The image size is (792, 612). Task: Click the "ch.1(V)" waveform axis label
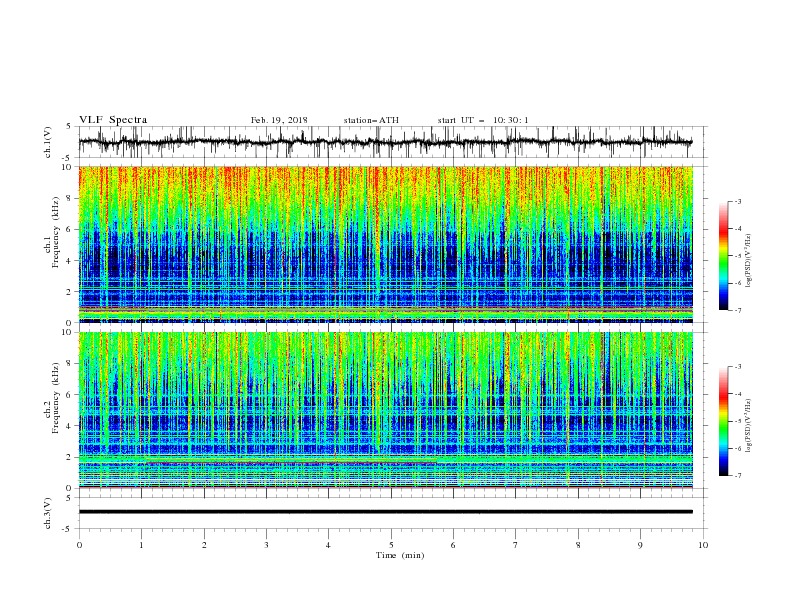[48, 142]
